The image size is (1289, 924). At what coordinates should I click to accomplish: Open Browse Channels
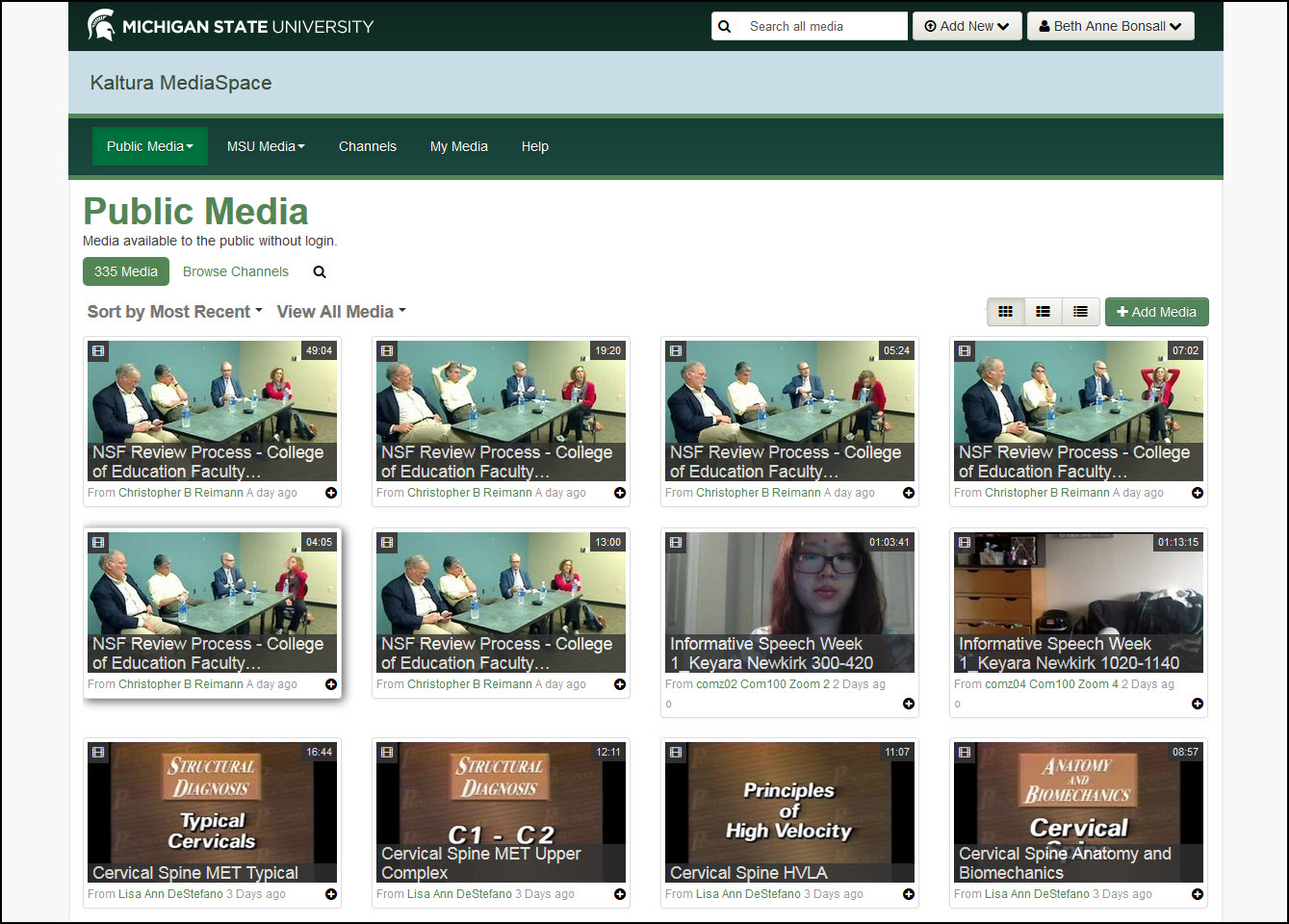(235, 271)
